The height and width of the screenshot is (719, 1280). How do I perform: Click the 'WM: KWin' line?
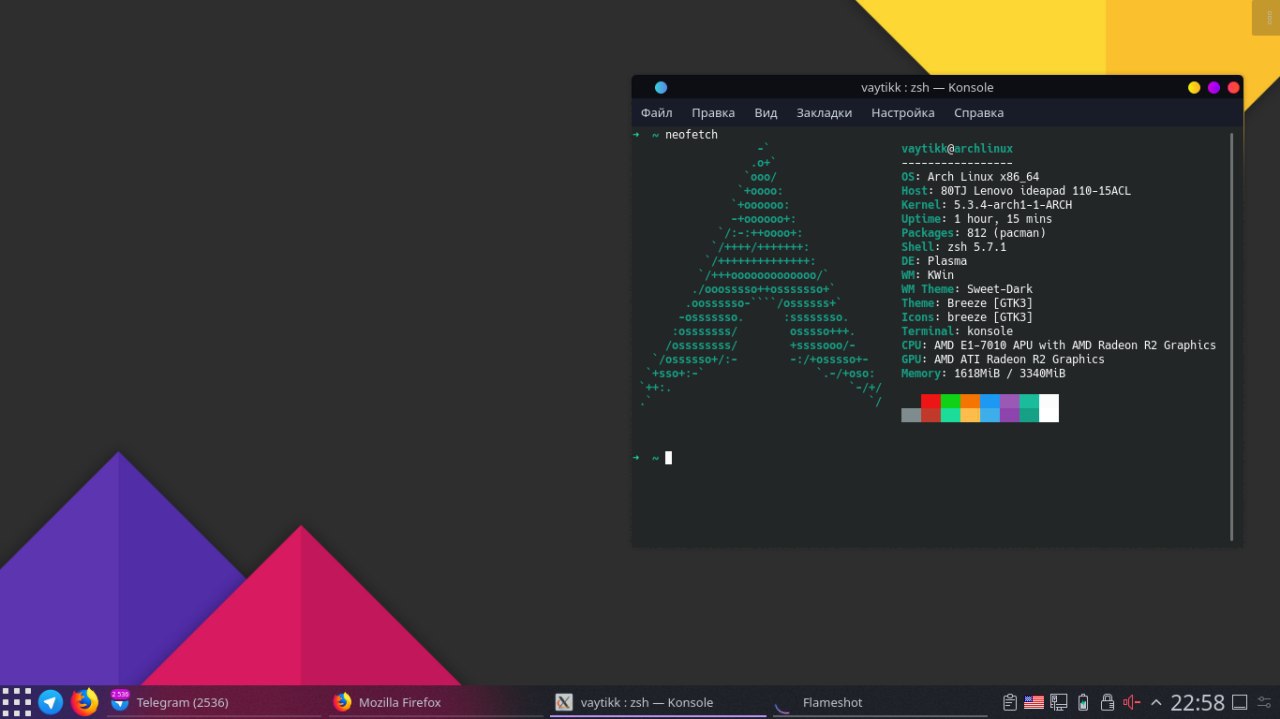coord(927,275)
